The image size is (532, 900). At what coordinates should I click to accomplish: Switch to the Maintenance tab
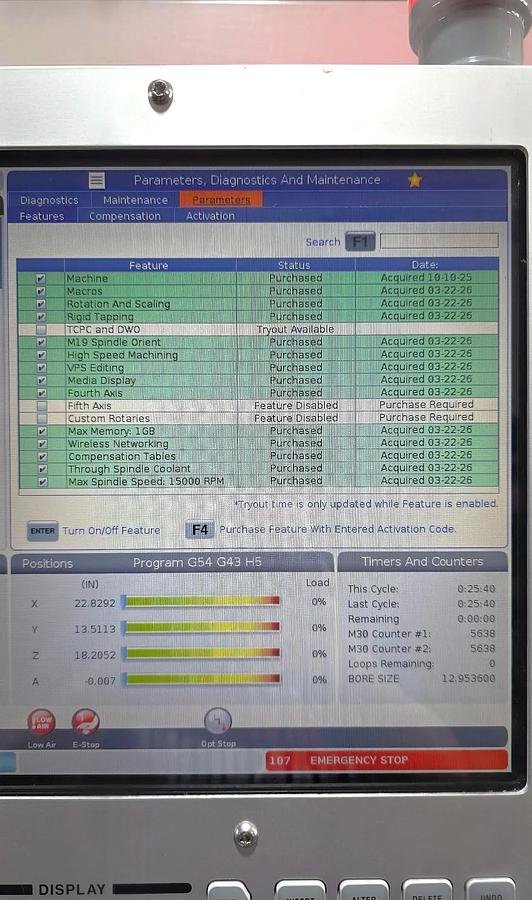[135, 200]
